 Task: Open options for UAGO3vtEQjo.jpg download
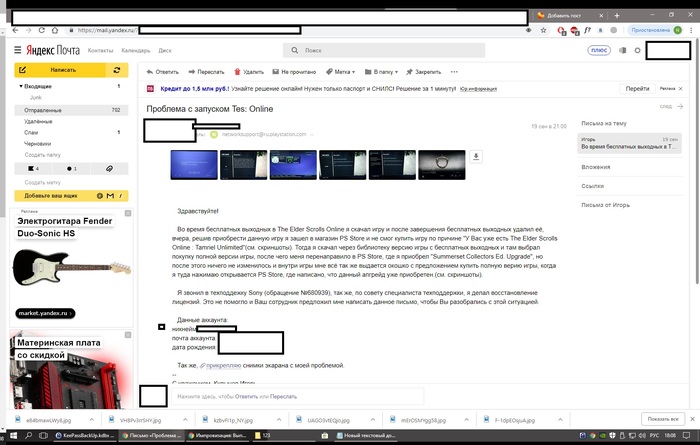(x=373, y=420)
